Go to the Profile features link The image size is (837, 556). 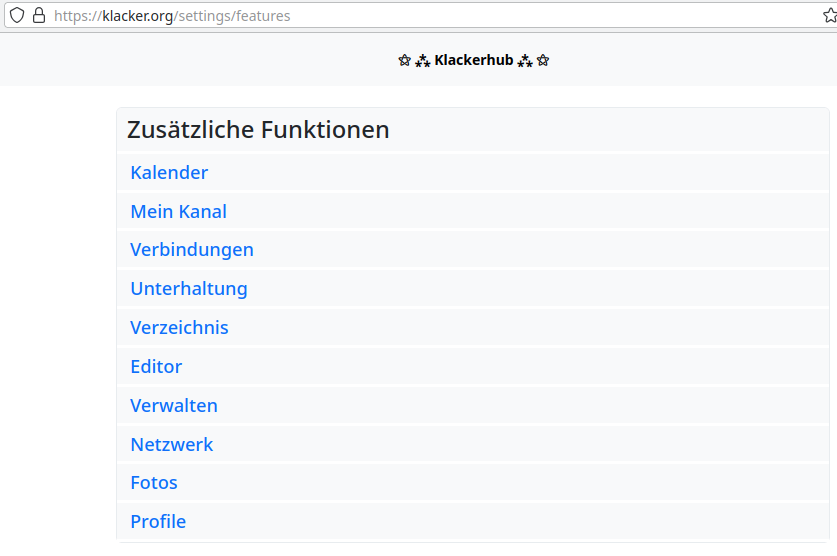[x=158, y=522]
